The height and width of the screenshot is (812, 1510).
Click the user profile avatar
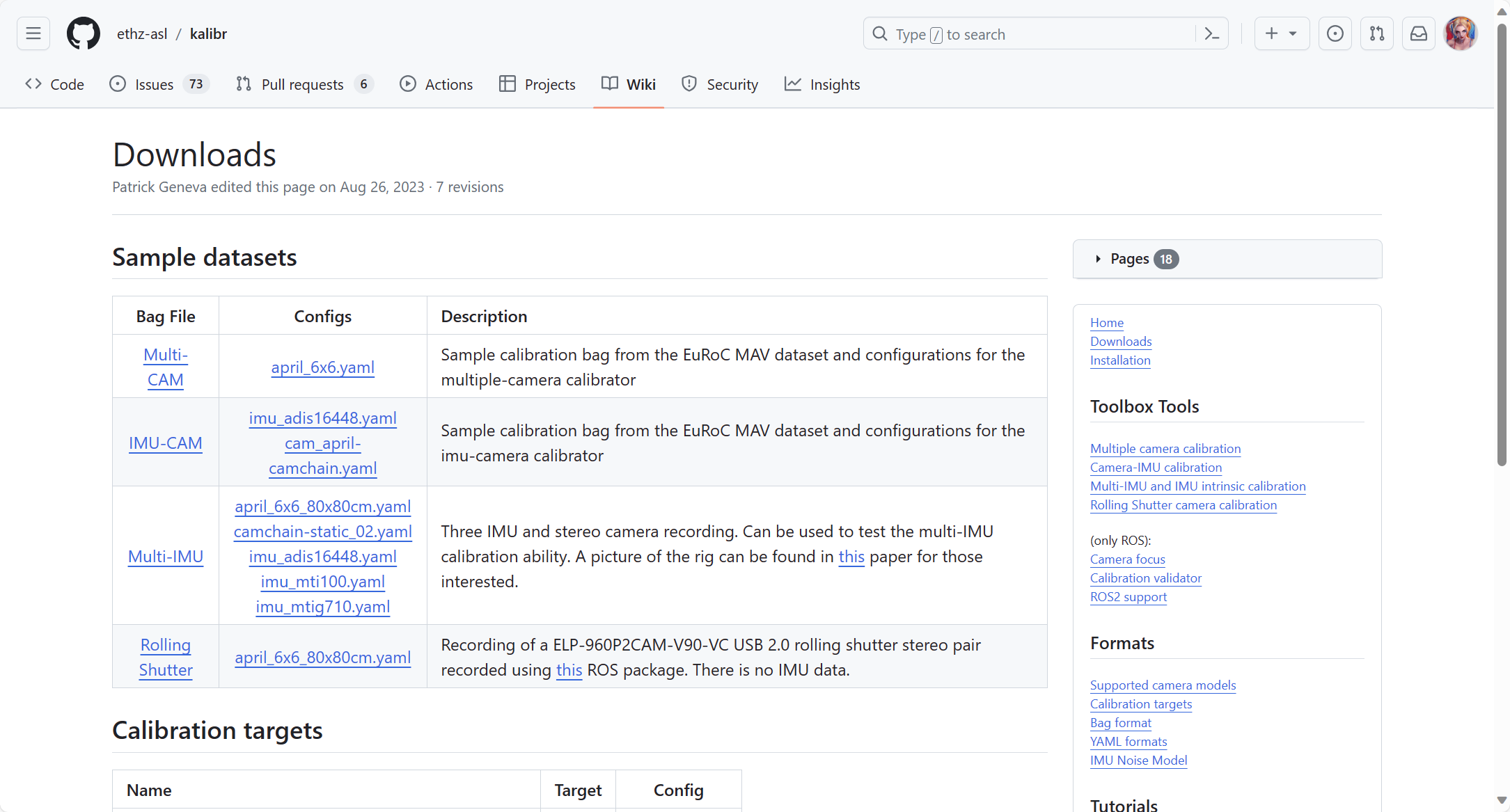tap(1461, 33)
